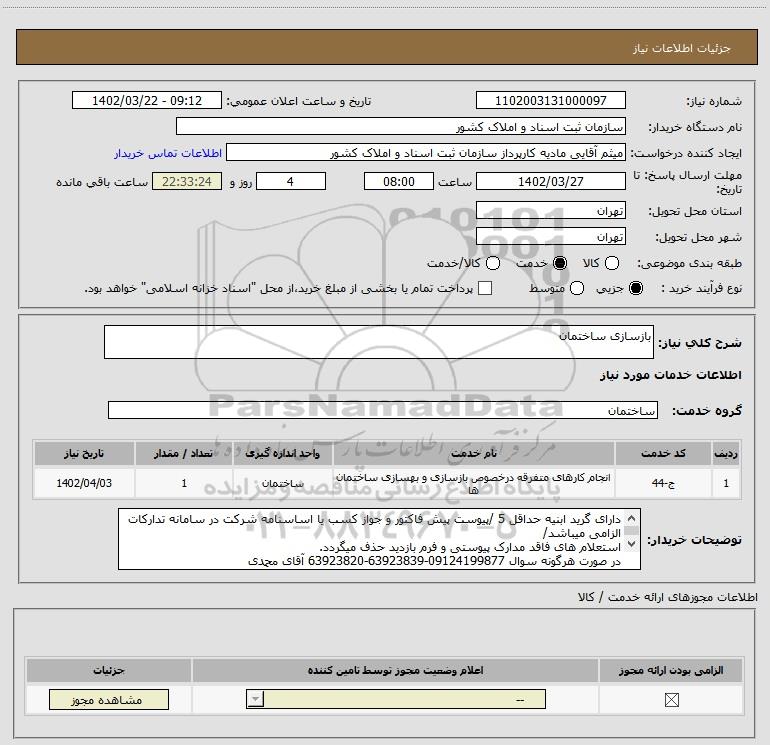The height and width of the screenshot is (745, 770).
Task: Click the deadline time 08:00 field
Action: 399,181
